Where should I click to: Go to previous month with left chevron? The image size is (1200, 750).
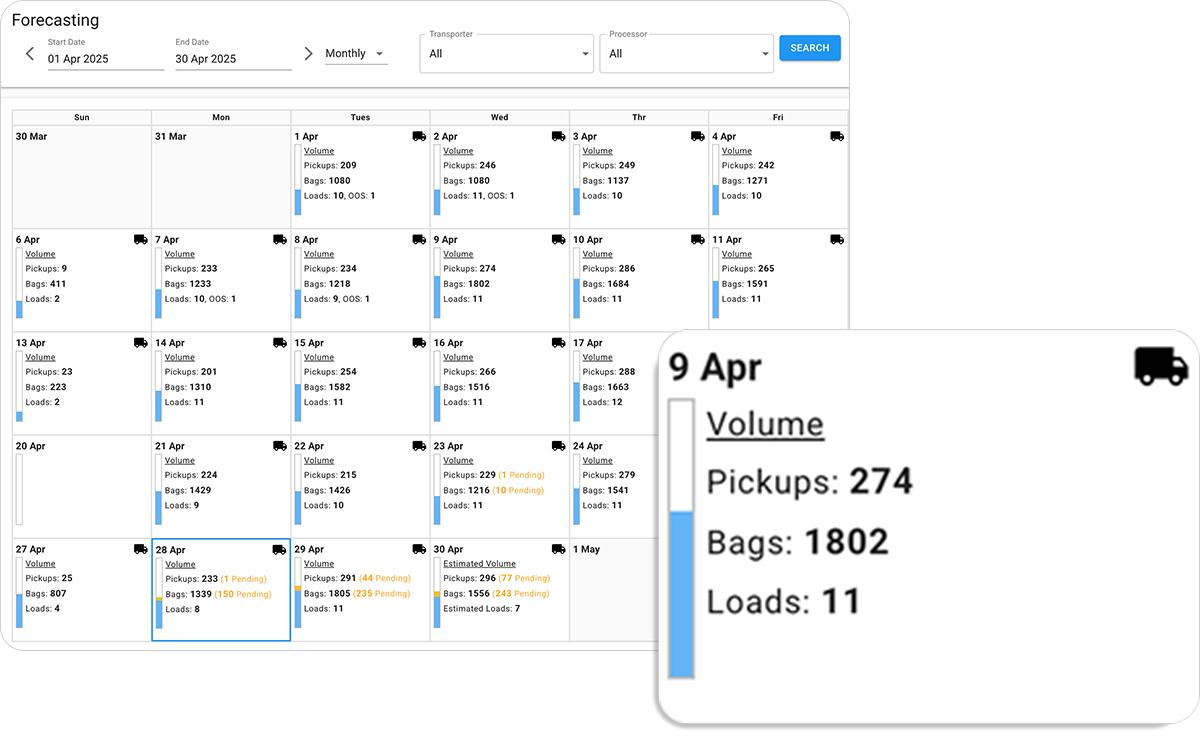tap(30, 54)
